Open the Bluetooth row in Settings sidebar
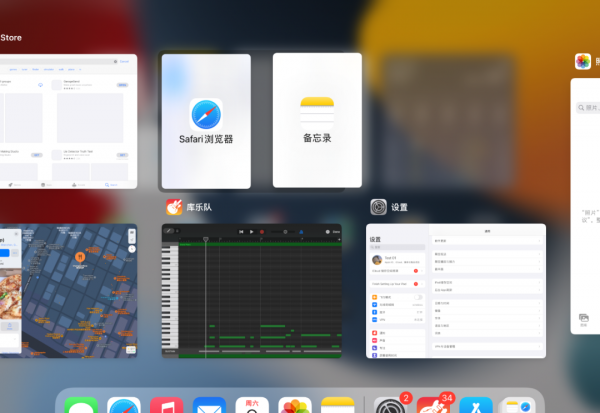The width and height of the screenshot is (600, 413). (397, 312)
